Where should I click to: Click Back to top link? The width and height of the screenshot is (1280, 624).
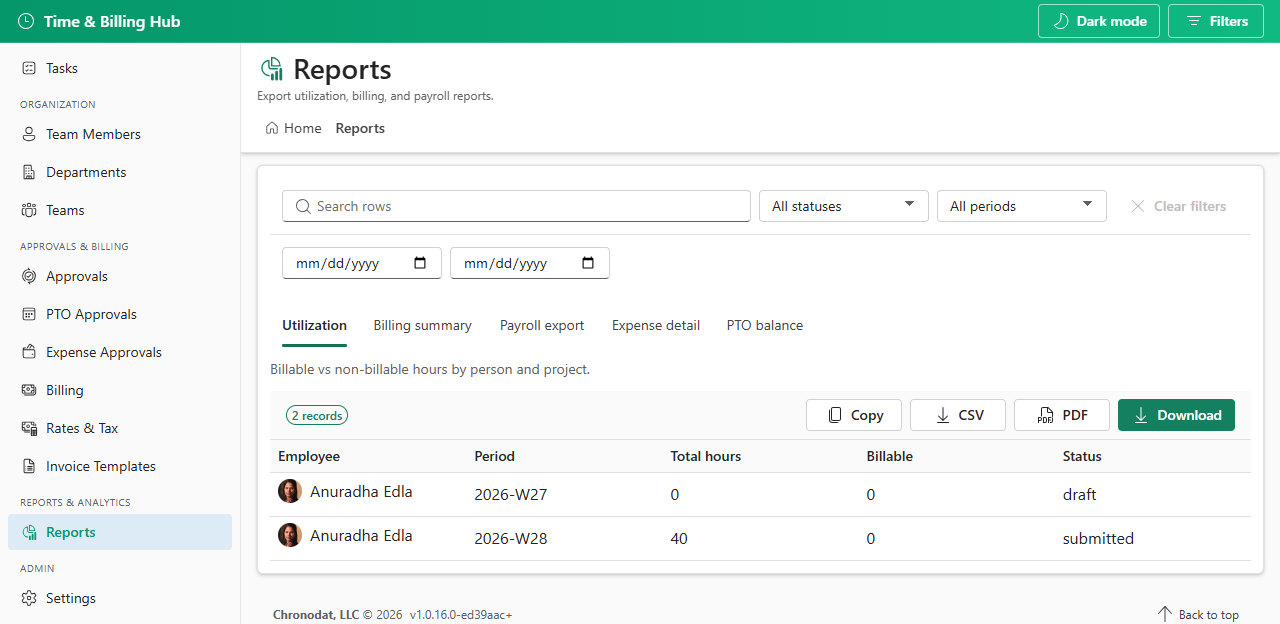click(1198, 614)
